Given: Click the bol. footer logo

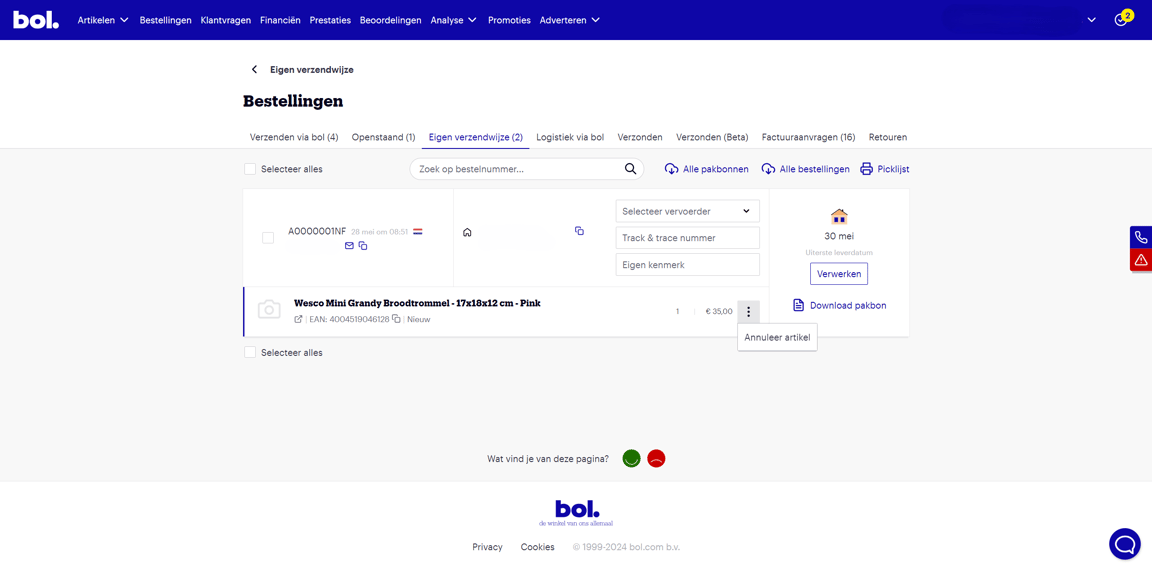Looking at the screenshot, I should coord(576,513).
